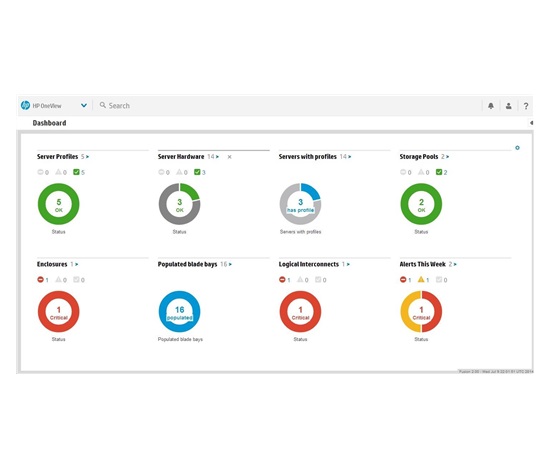The height and width of the screenshot is (468, 550).
Task: Click the Enclosures red 1 Critical donut
Action: click(59, 311)
